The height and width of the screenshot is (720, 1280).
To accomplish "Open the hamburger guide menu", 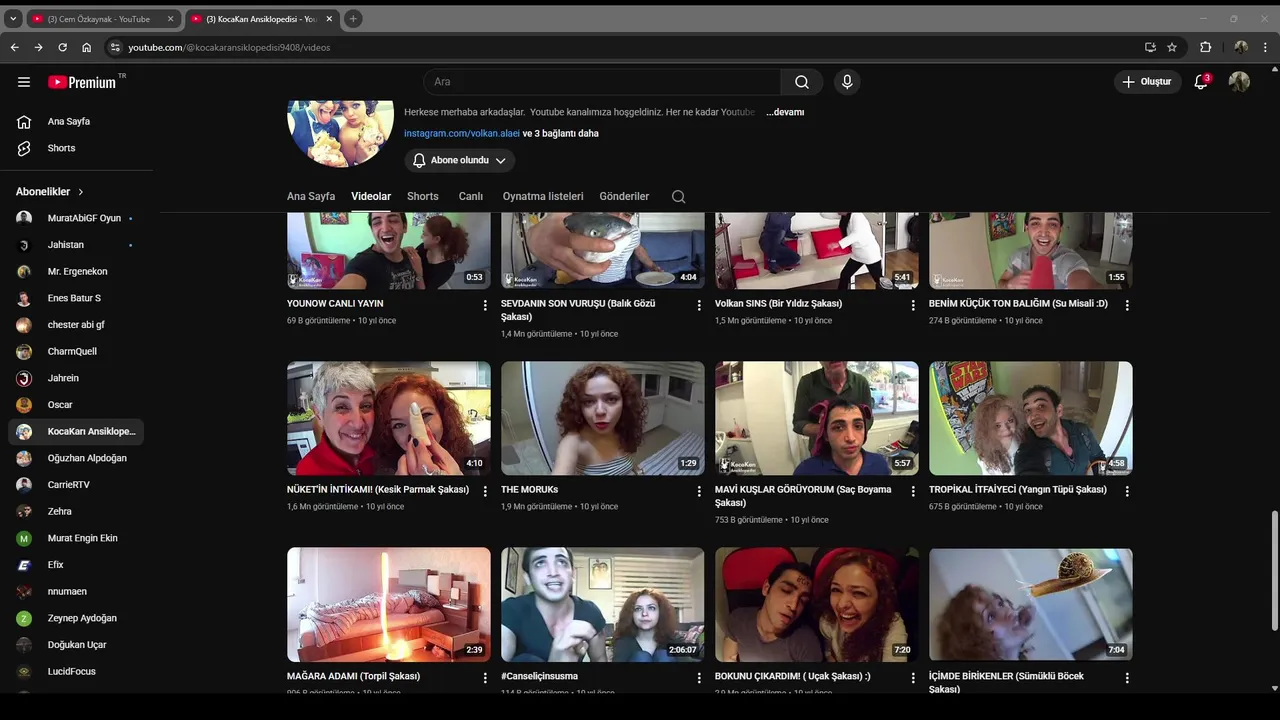I will 24,82.
